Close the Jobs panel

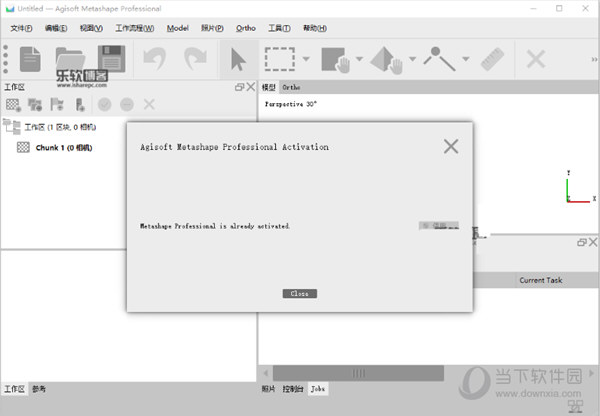593,242
